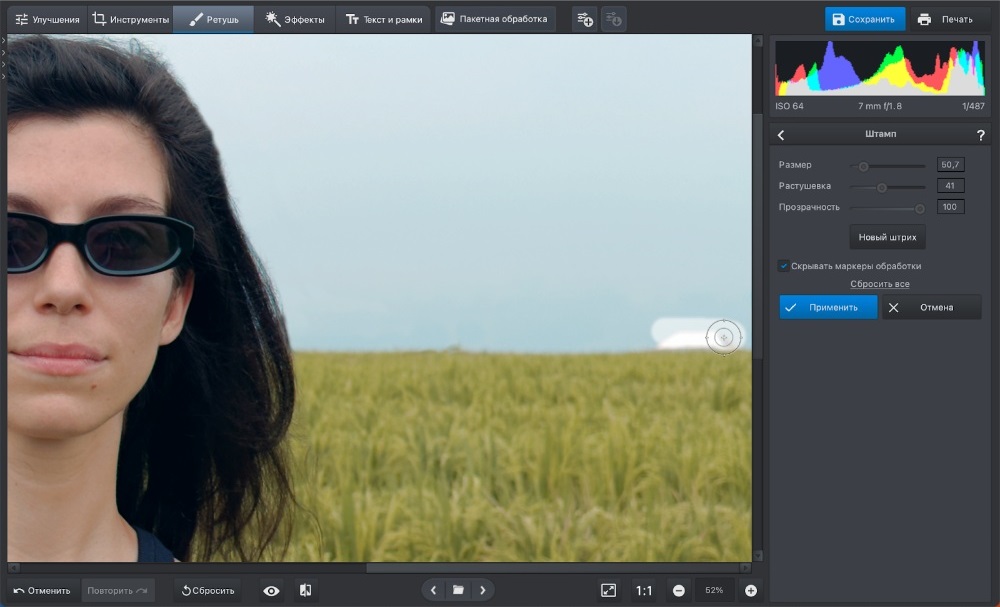Expand the top collapsed left-panel arrow
Image resolution: width=1000 pixels, height=607 pixels.
[4, 41]
